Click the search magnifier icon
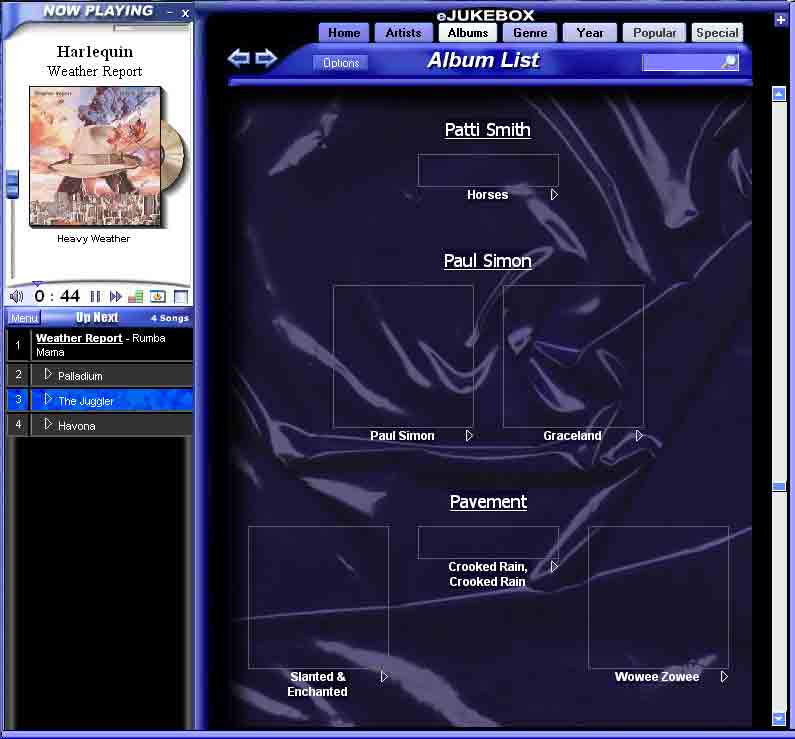This screenshot has width=795, height=739. 730,63
